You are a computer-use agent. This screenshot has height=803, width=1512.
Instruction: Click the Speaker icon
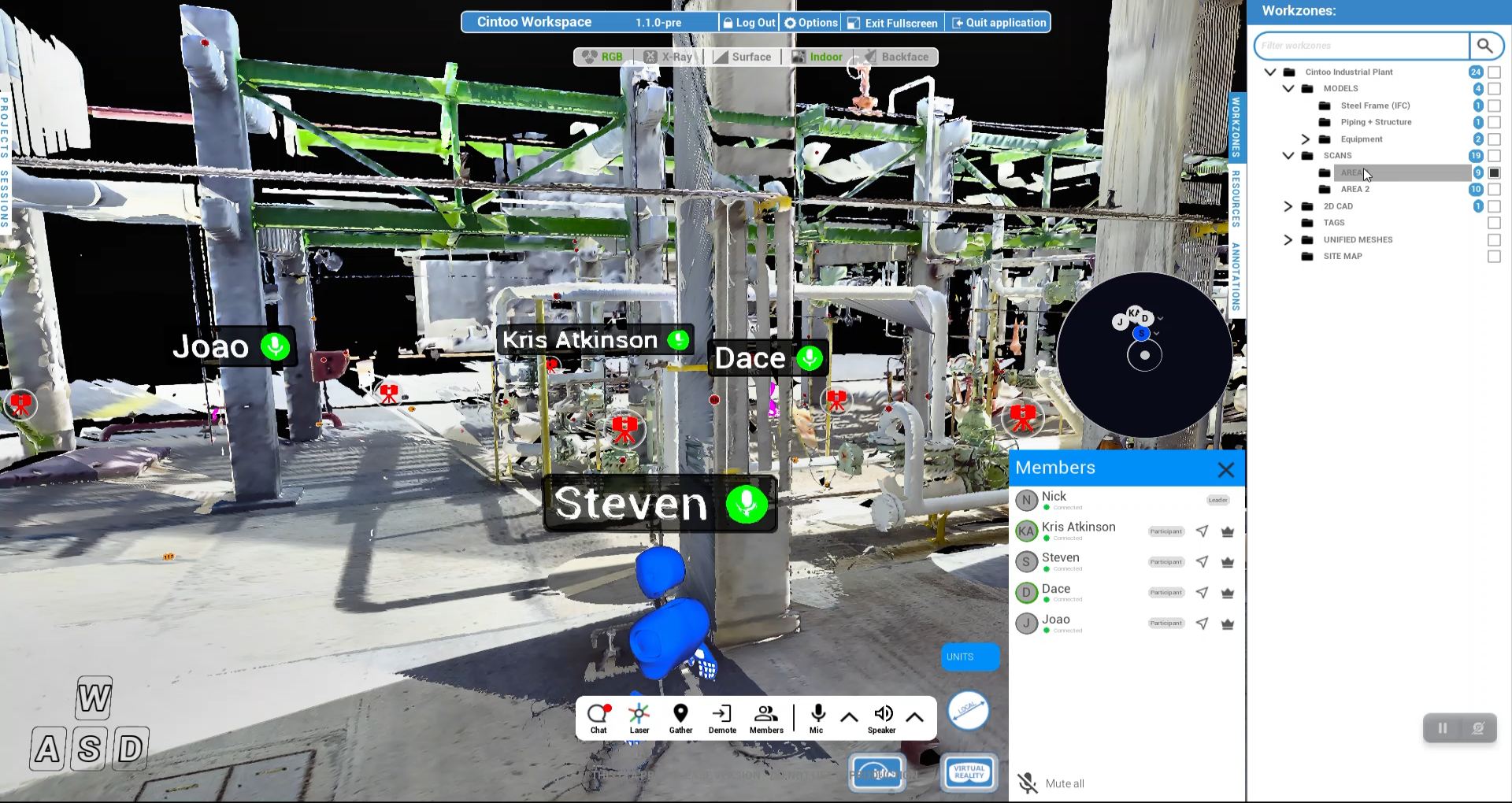[882, 718]
